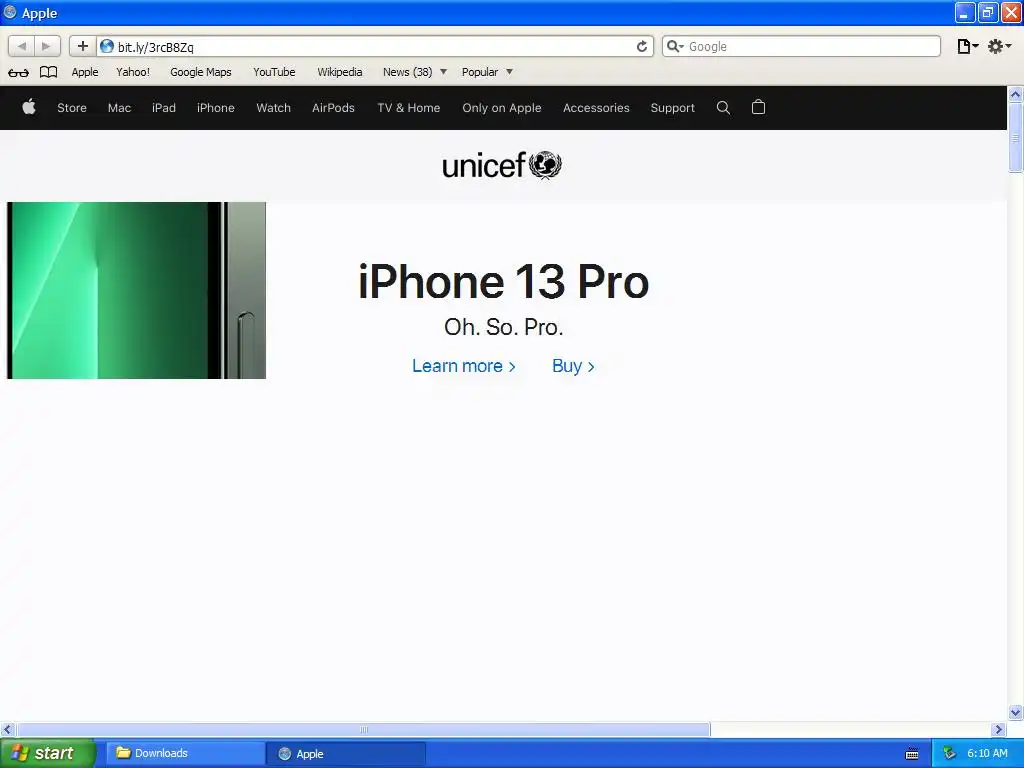Screen dimensions: 1024x768
Task: Click the Apple taskbar button
Action: (x=346, y=754)
